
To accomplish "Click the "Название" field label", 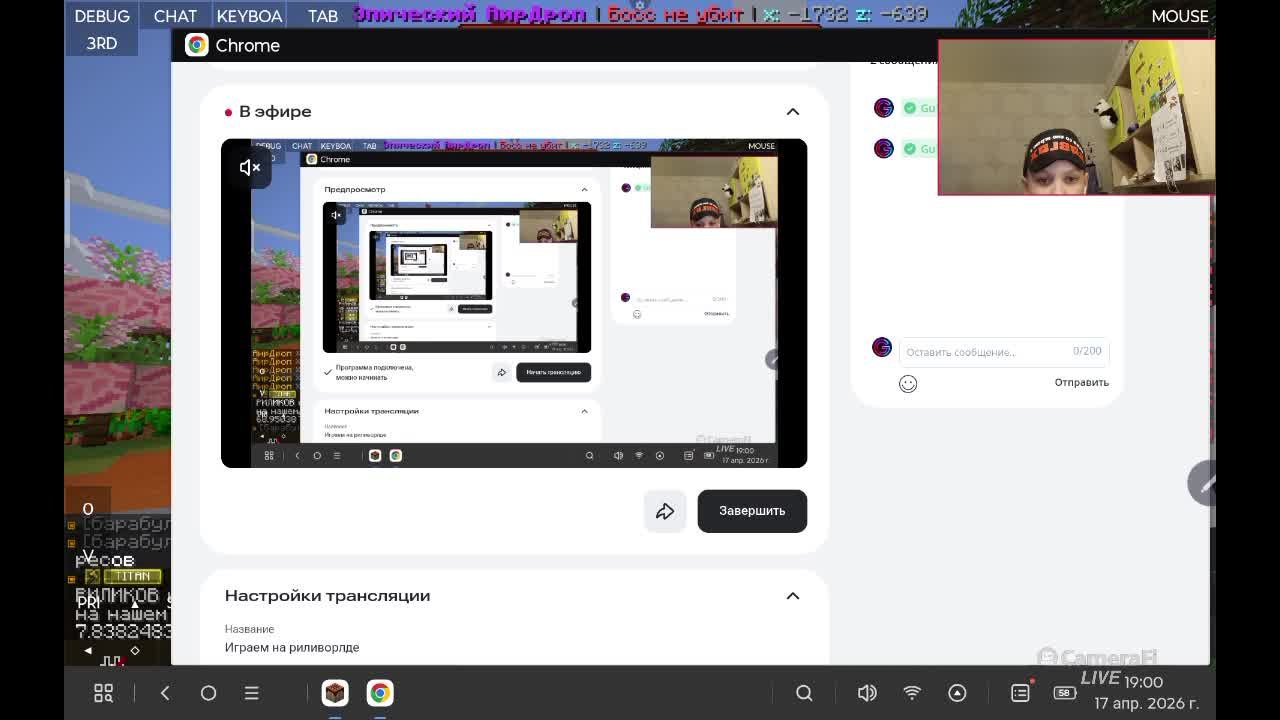I will [249, 629].
